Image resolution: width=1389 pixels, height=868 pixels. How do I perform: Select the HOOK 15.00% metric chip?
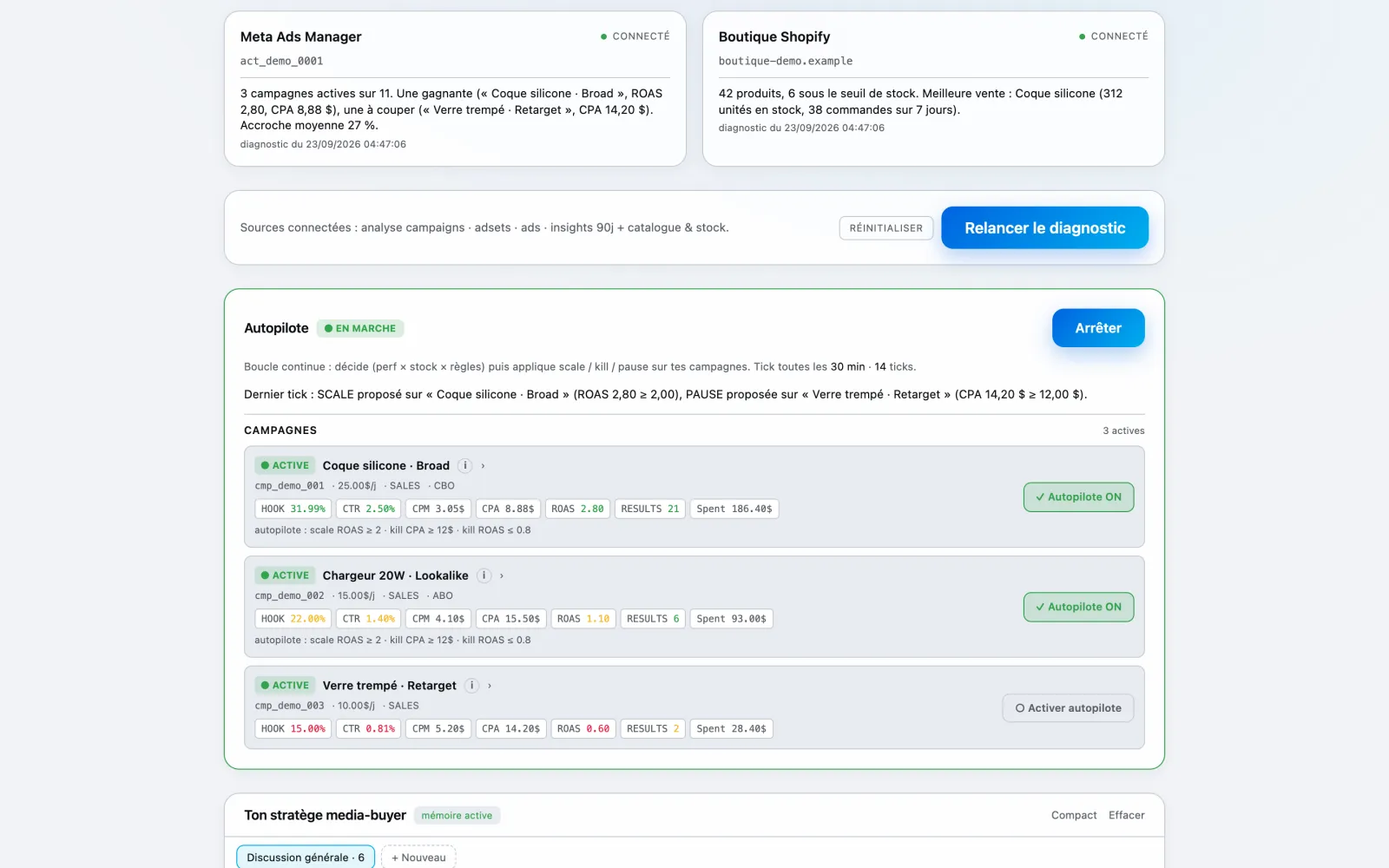(293, 729)
